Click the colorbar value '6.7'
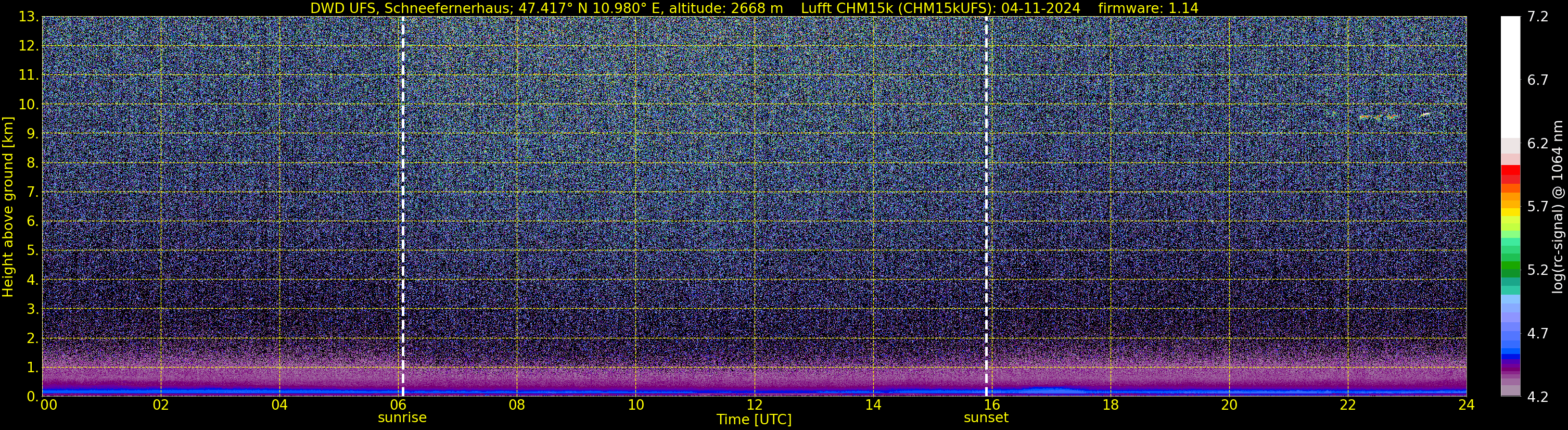Image resolution: width=1568 pixels, height=430 pixels. click(x=1538, y=80)
